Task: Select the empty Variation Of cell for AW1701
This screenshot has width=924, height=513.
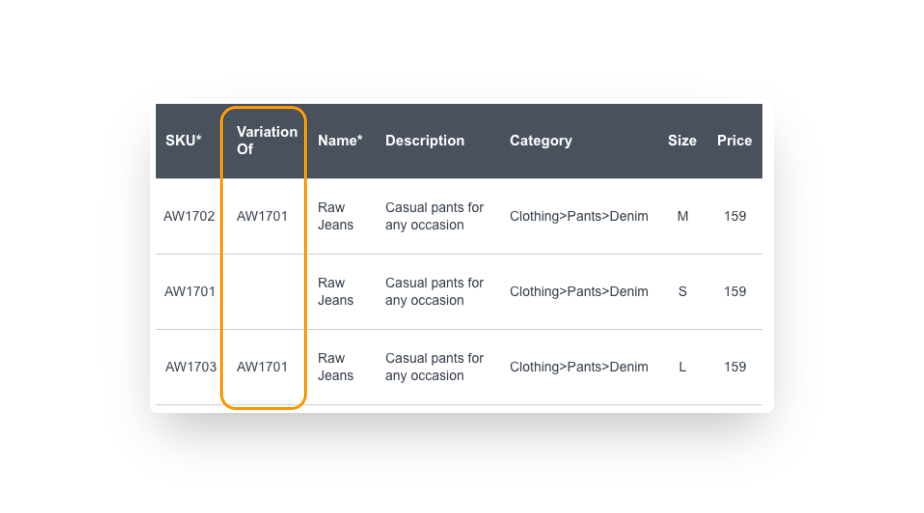Action: pyautogui.click(x=263, y=292)
